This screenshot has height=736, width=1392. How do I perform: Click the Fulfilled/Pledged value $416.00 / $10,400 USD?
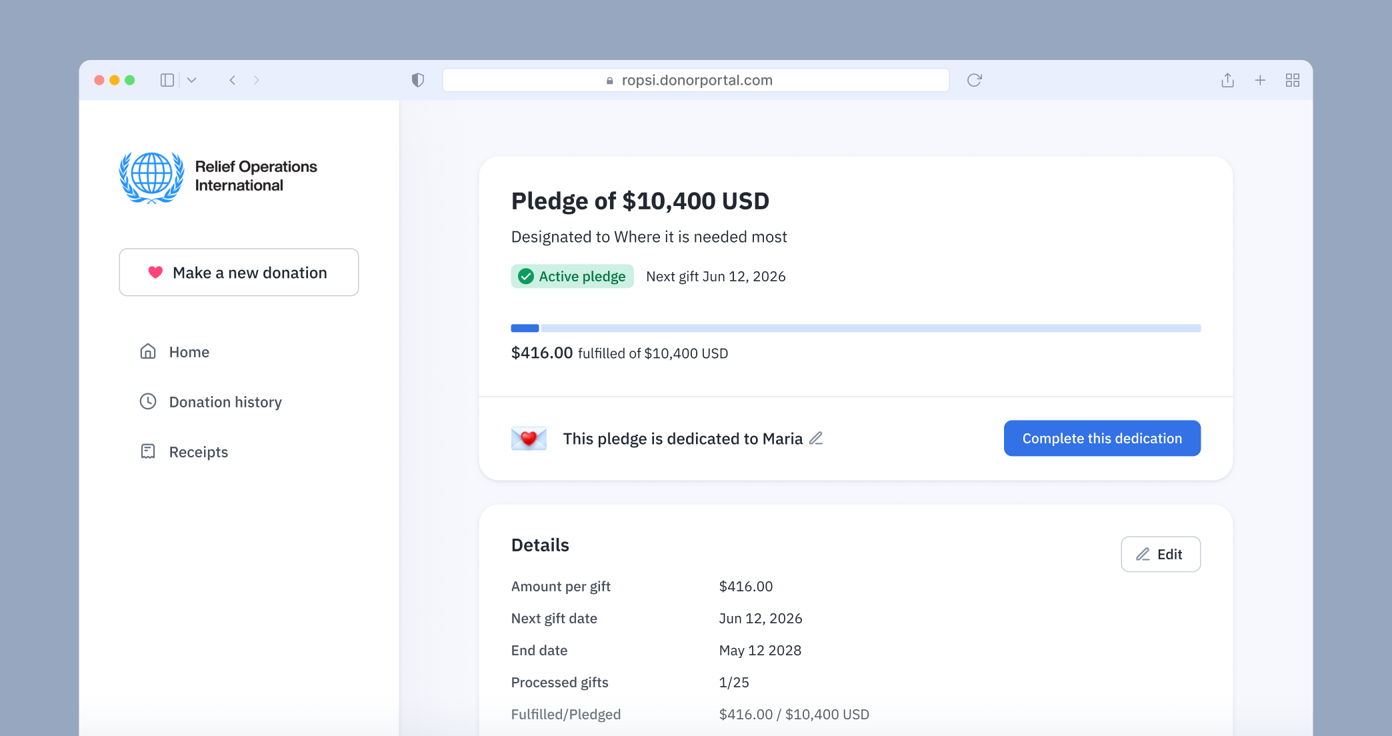click(794, 714)
